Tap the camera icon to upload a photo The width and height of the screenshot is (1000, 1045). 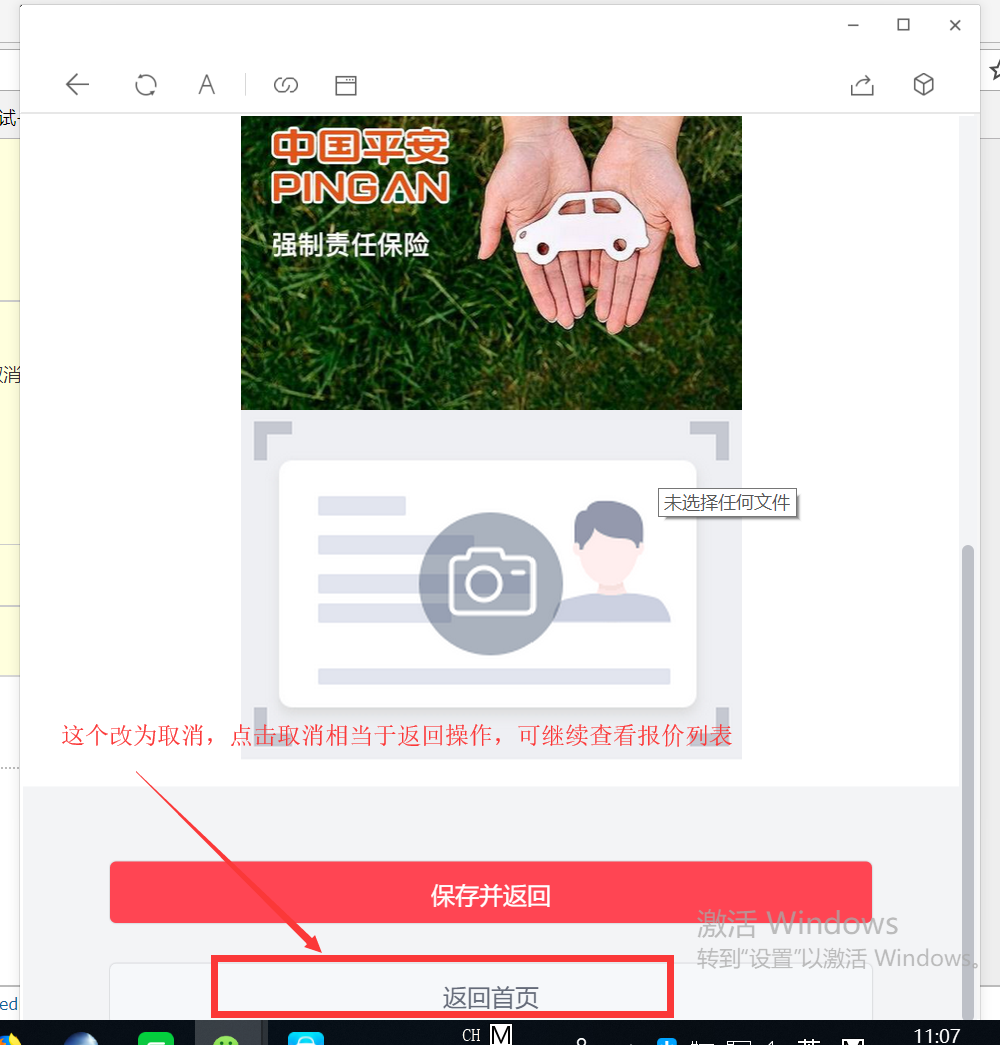click(x=491, y=583)
